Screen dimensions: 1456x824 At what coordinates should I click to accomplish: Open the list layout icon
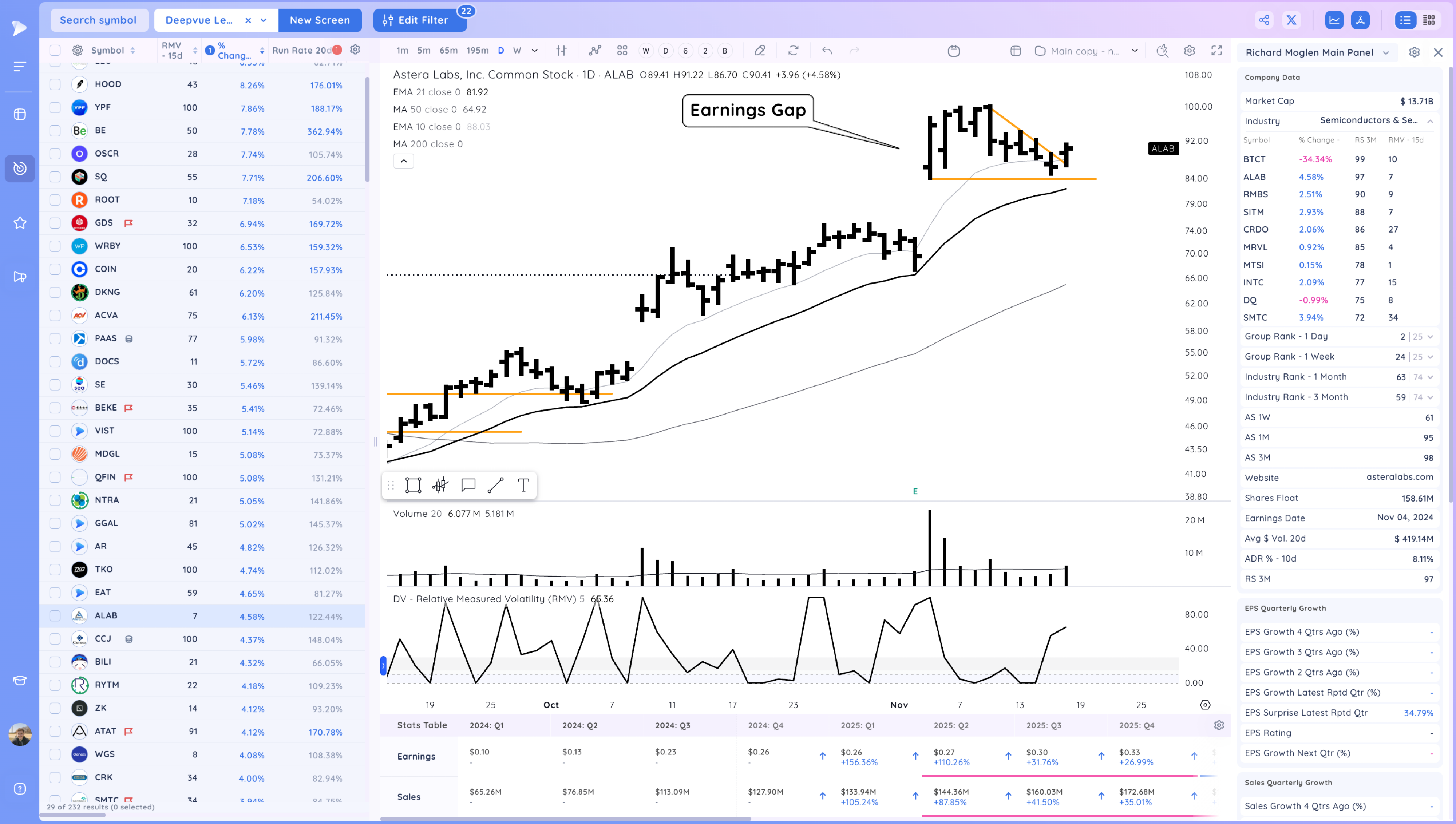(x=1405, y=20)
